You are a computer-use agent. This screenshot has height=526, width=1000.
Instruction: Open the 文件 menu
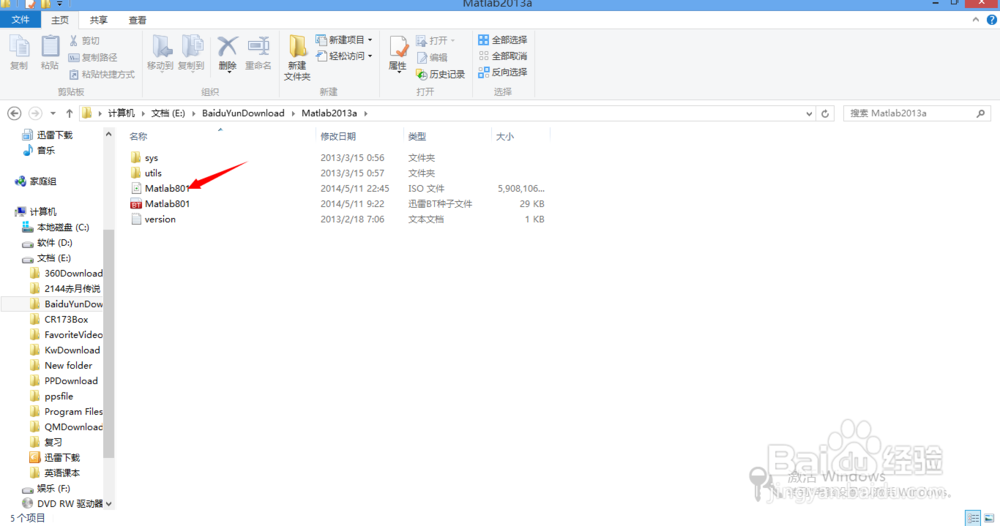(x=20, y=20)
